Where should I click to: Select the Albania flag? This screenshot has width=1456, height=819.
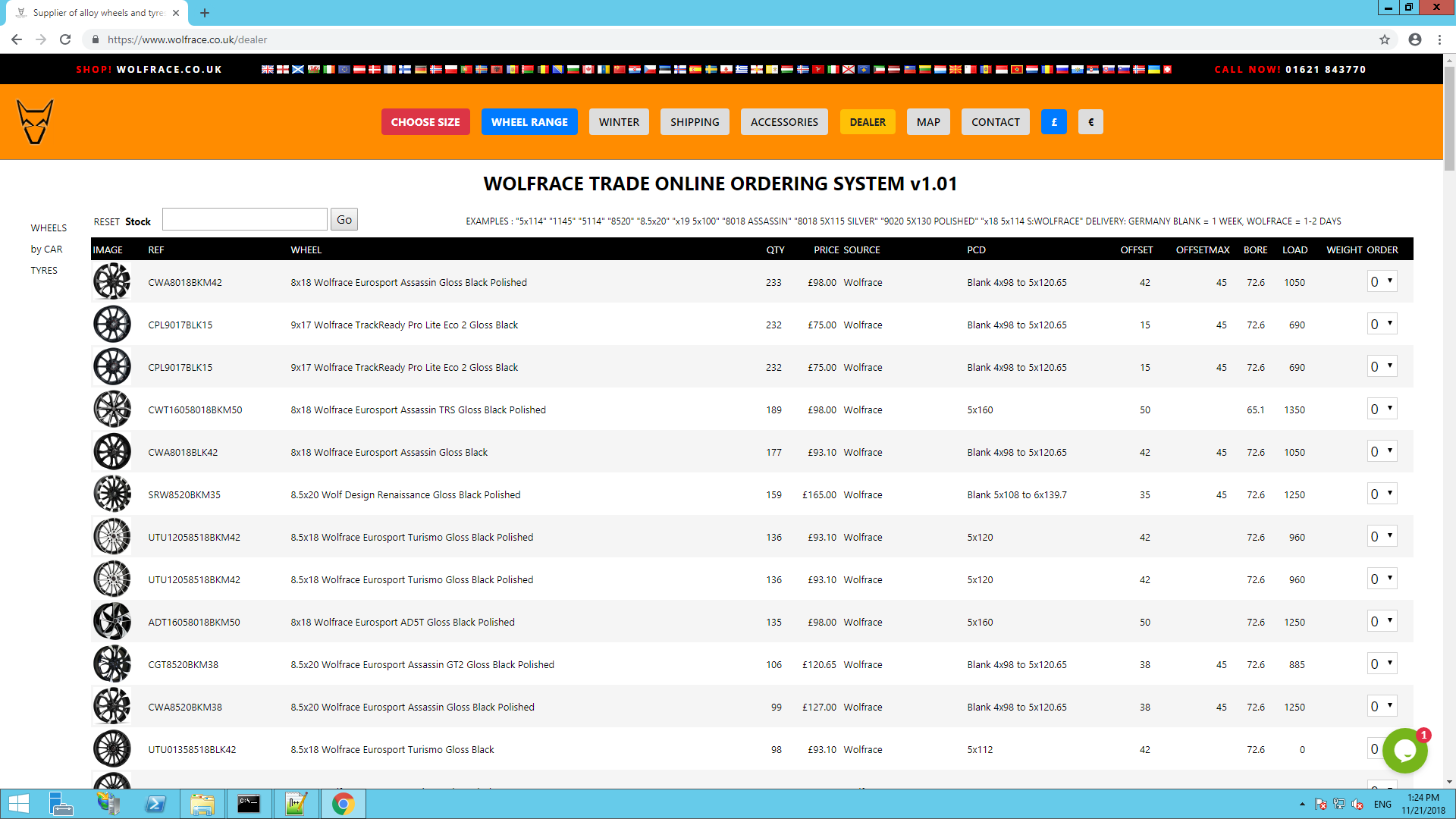(497, 69)
